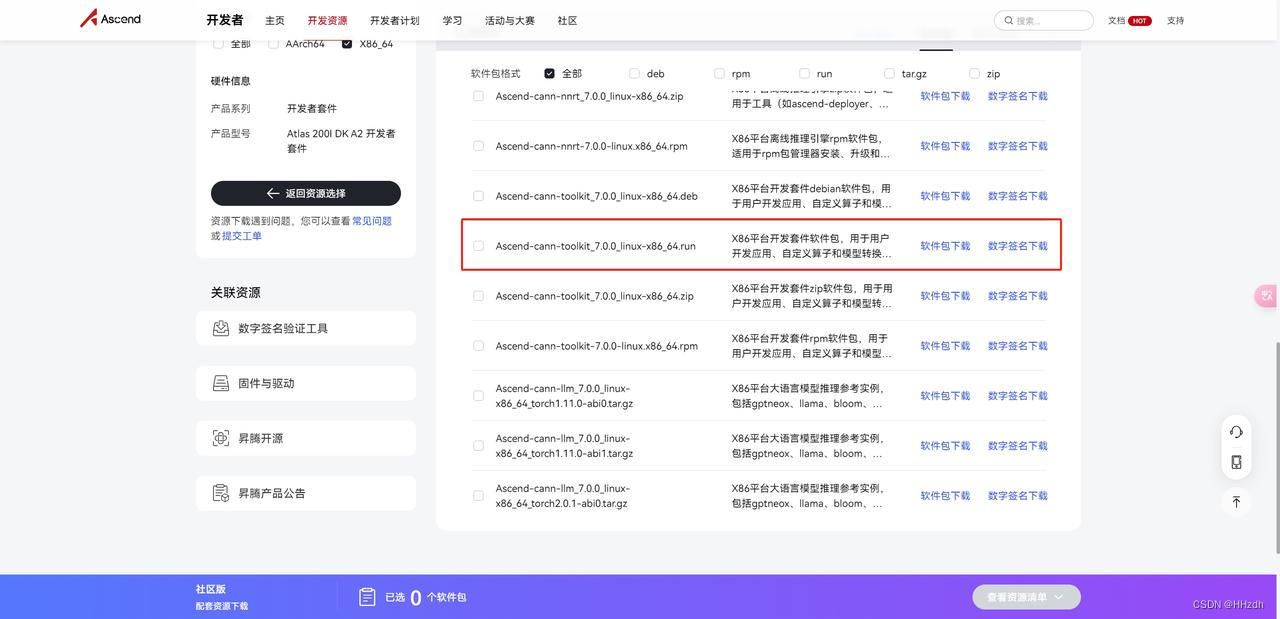Screen dimensions: 1280x619
Task: Open the digital signature verification tool icon
Action: pos(221,328)
